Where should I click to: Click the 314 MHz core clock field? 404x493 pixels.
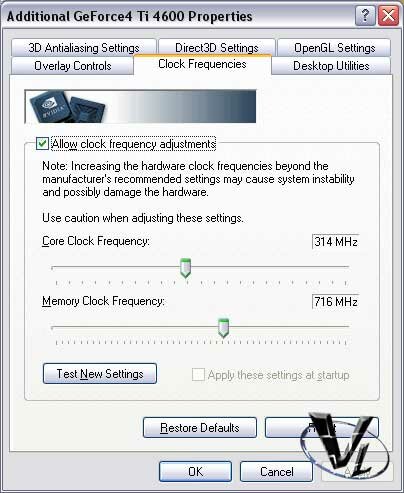coord(335,241)
